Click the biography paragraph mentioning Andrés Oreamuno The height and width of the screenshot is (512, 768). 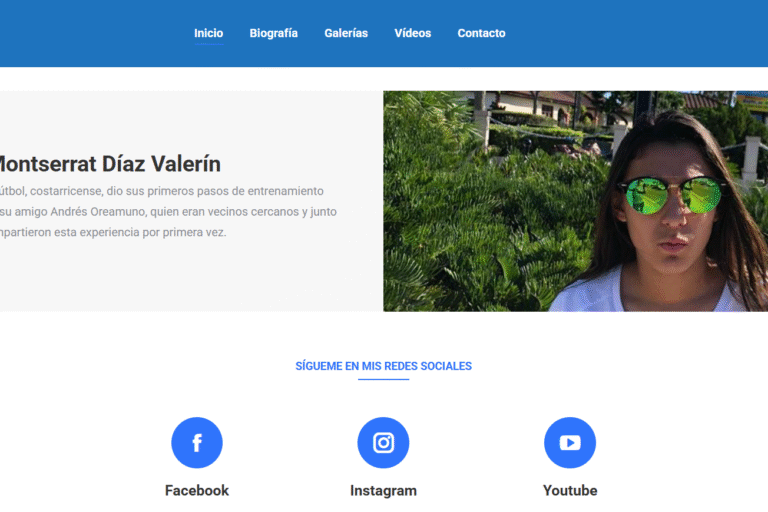pos(168,212)
